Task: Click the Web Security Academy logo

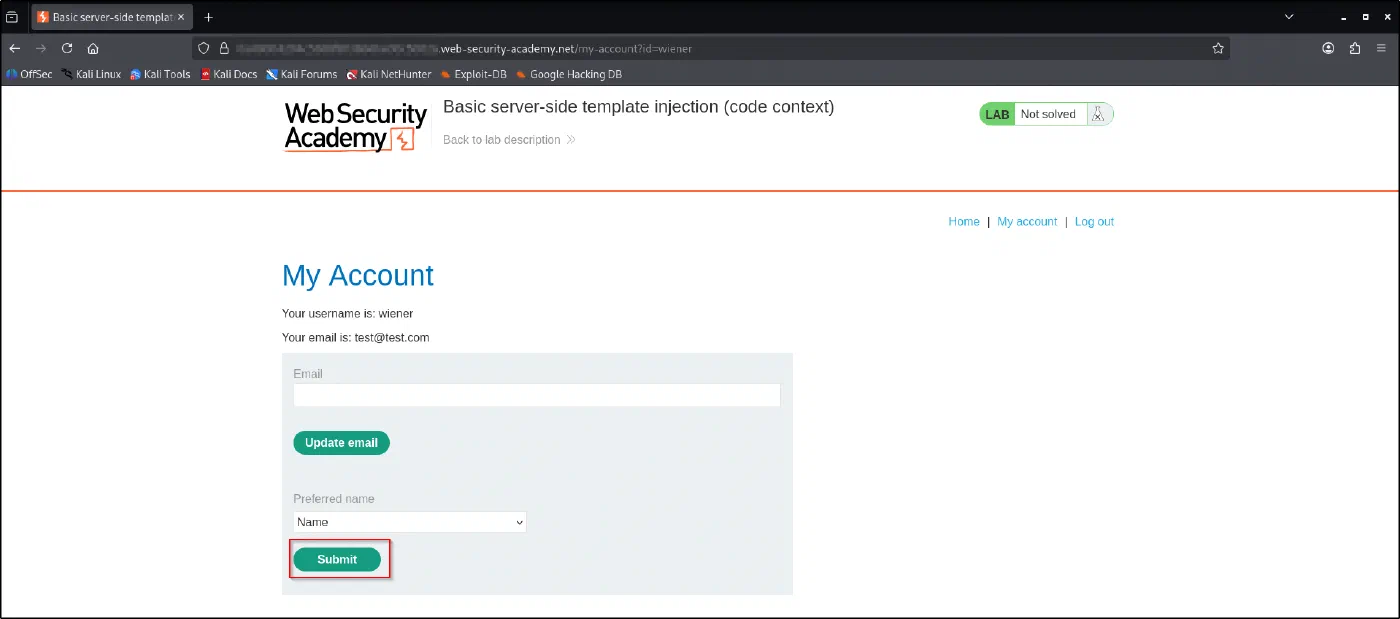Action: coord(356,127)
